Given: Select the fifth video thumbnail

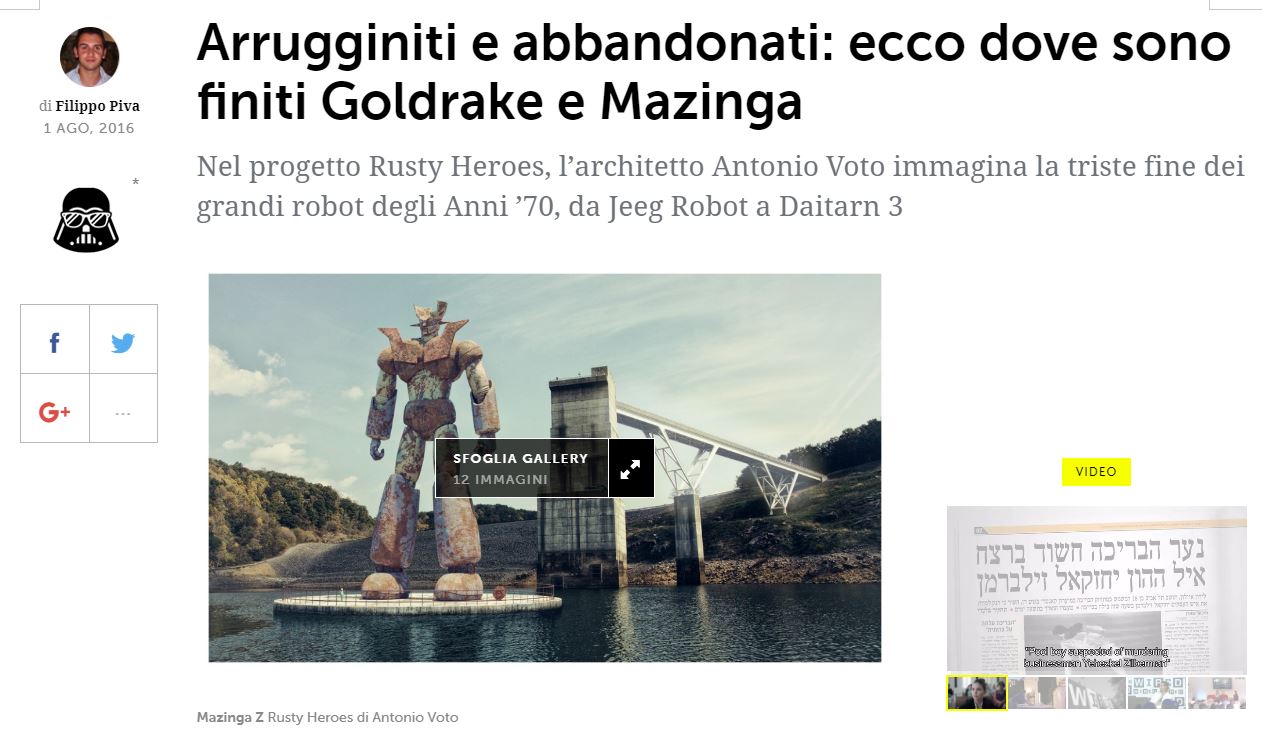Looking at the screenshot, I should [x=1217, y=693].
